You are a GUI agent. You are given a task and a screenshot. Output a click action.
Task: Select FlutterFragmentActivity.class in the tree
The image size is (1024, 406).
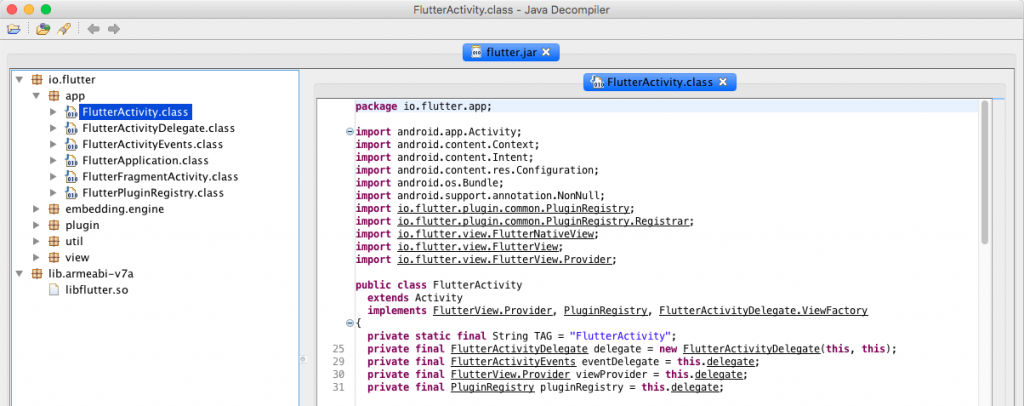pos(160,177)
